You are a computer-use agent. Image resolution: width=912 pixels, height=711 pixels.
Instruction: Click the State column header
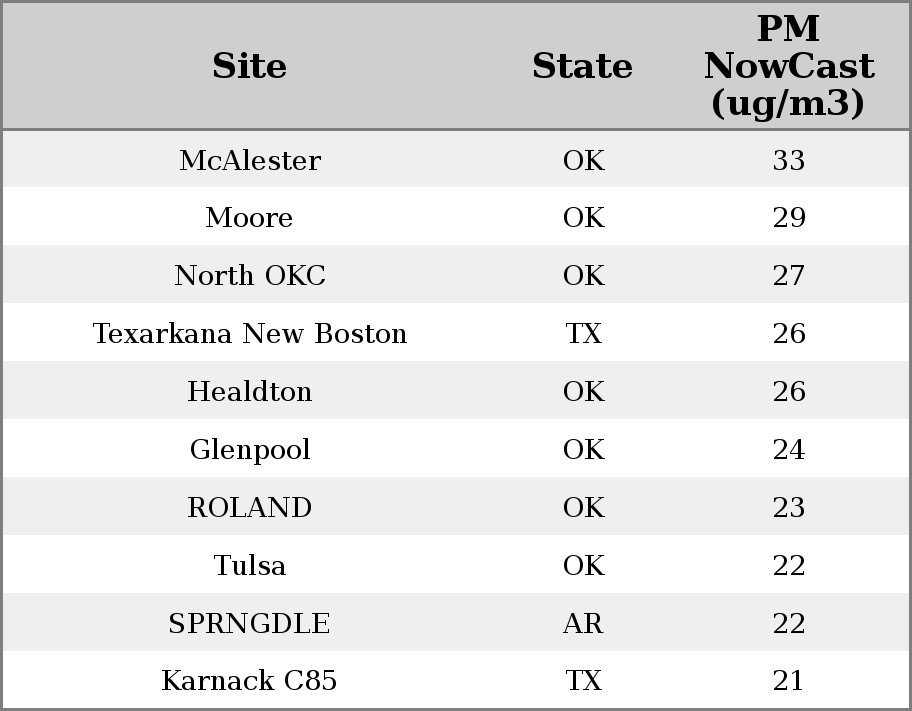tap(582, 66)
